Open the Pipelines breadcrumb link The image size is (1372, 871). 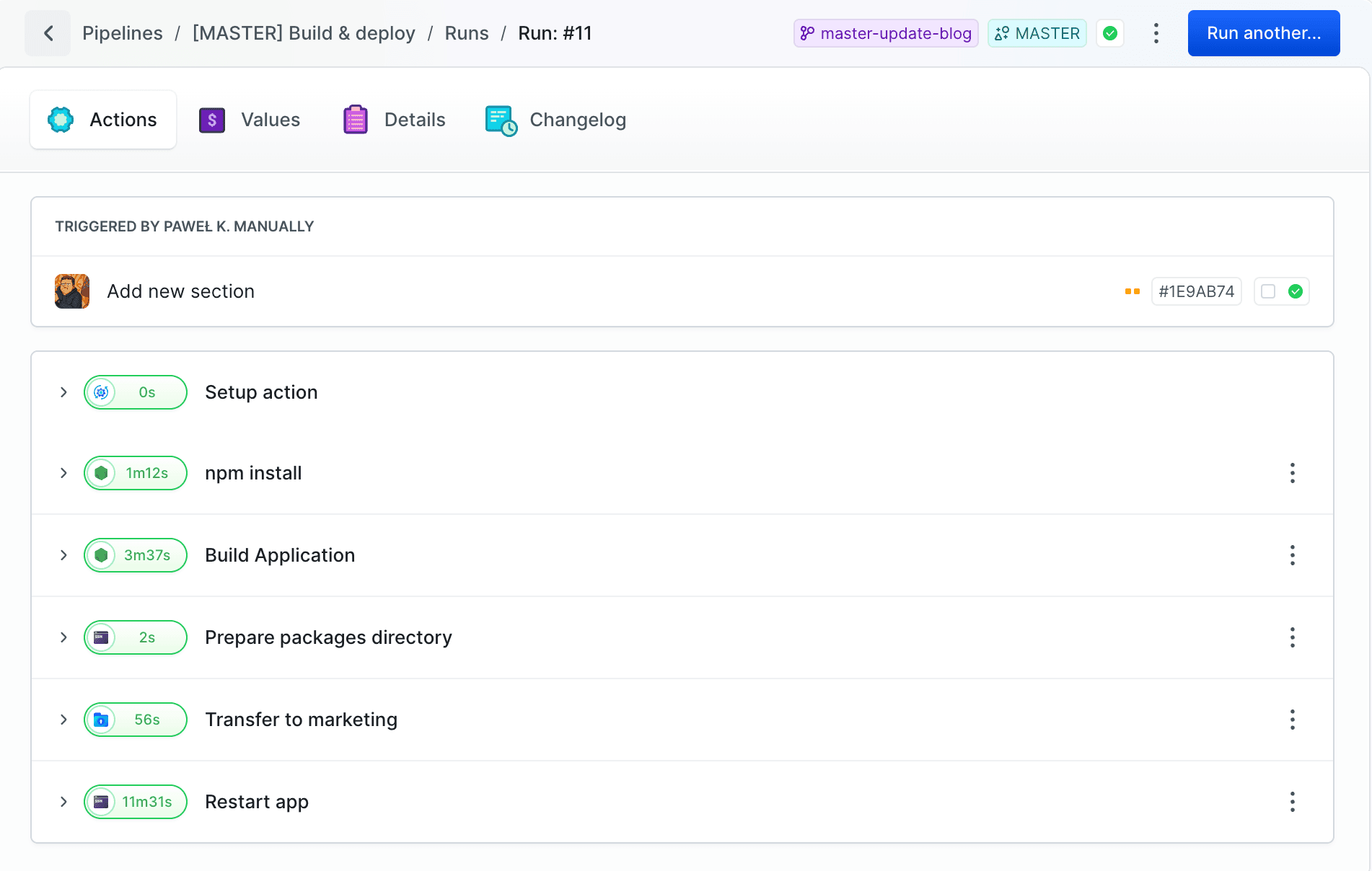(x=123, y=33)
